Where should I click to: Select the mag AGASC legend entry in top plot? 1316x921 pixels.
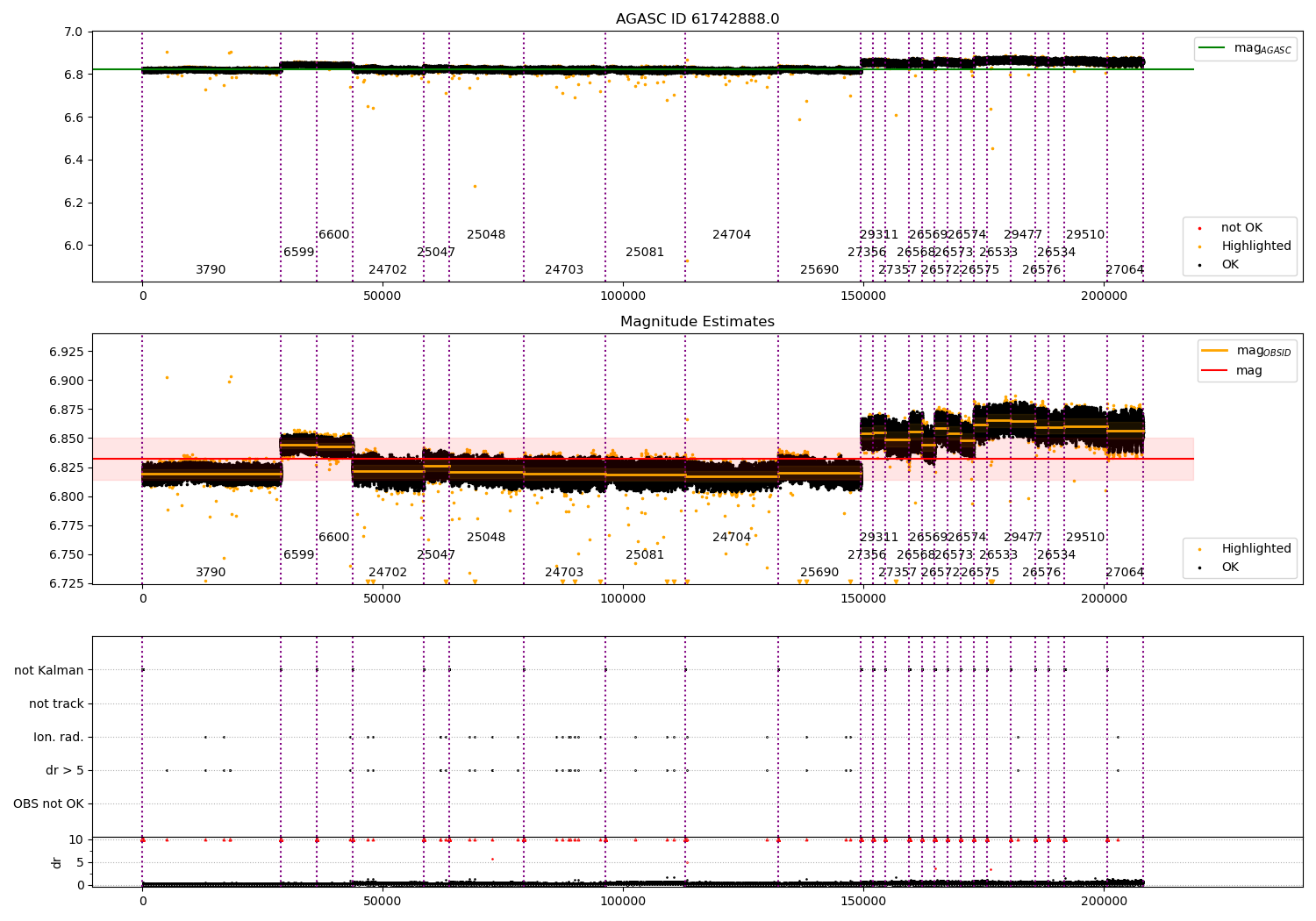[1246, 48]
